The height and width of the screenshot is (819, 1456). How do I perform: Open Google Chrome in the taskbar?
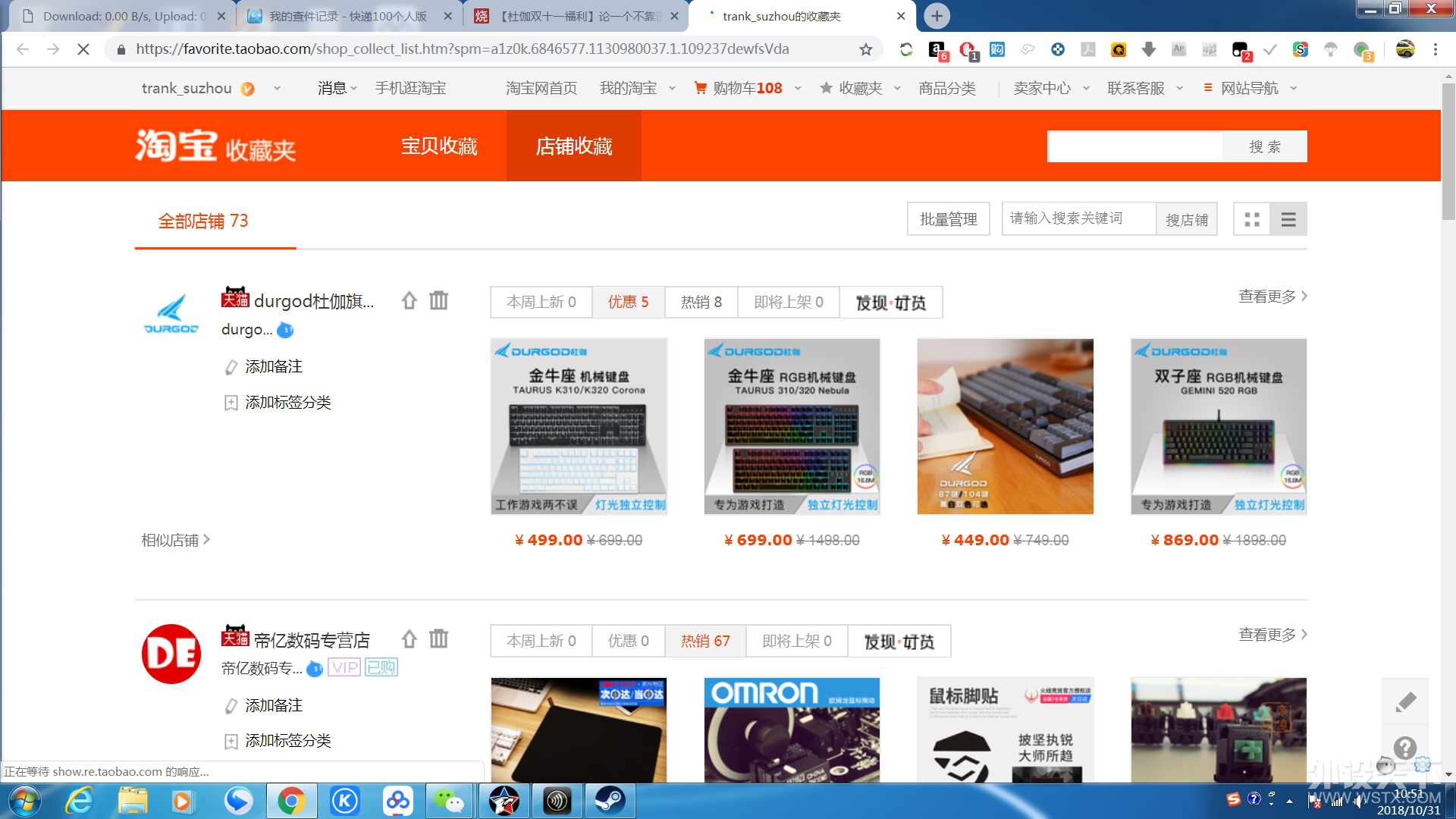coord(291,801)
